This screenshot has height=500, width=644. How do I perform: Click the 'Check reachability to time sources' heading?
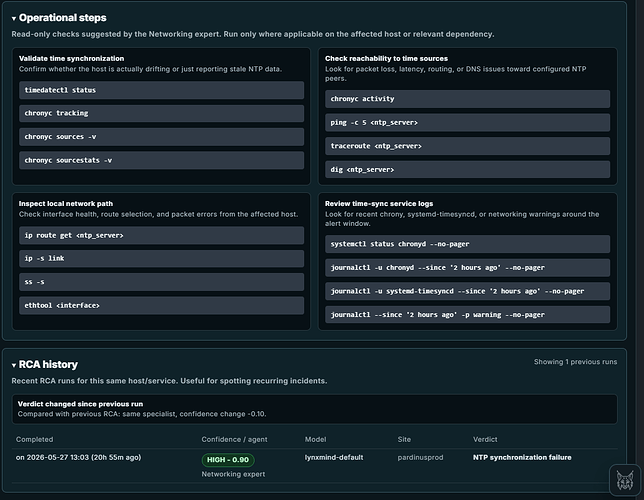pos(386,58)
